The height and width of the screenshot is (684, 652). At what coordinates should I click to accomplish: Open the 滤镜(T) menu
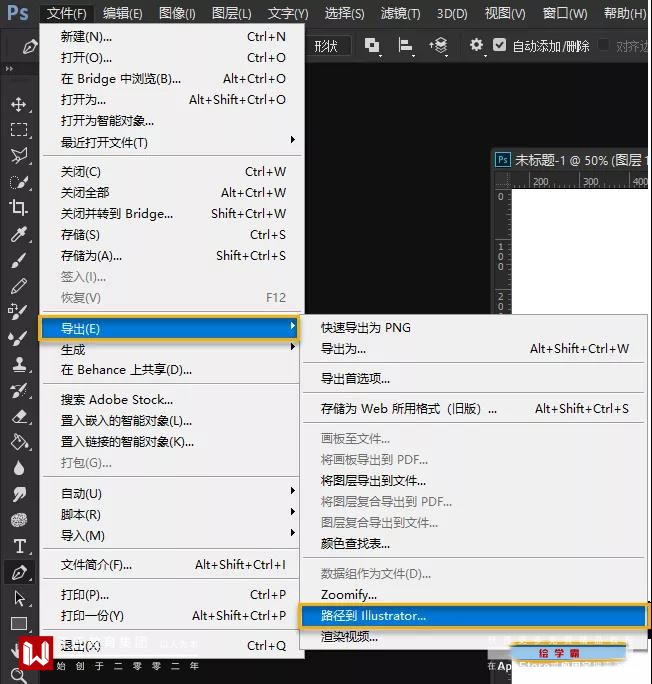400,13
